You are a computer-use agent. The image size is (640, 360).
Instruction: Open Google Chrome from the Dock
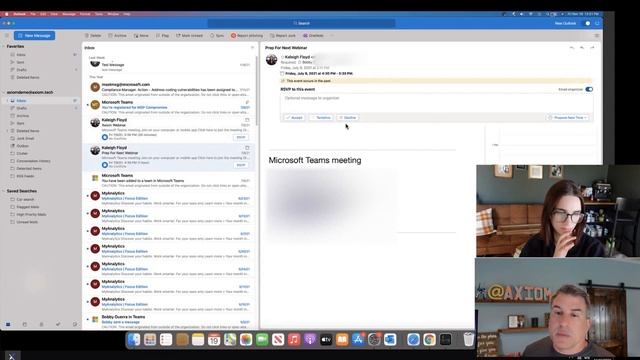tap(429, 340)
